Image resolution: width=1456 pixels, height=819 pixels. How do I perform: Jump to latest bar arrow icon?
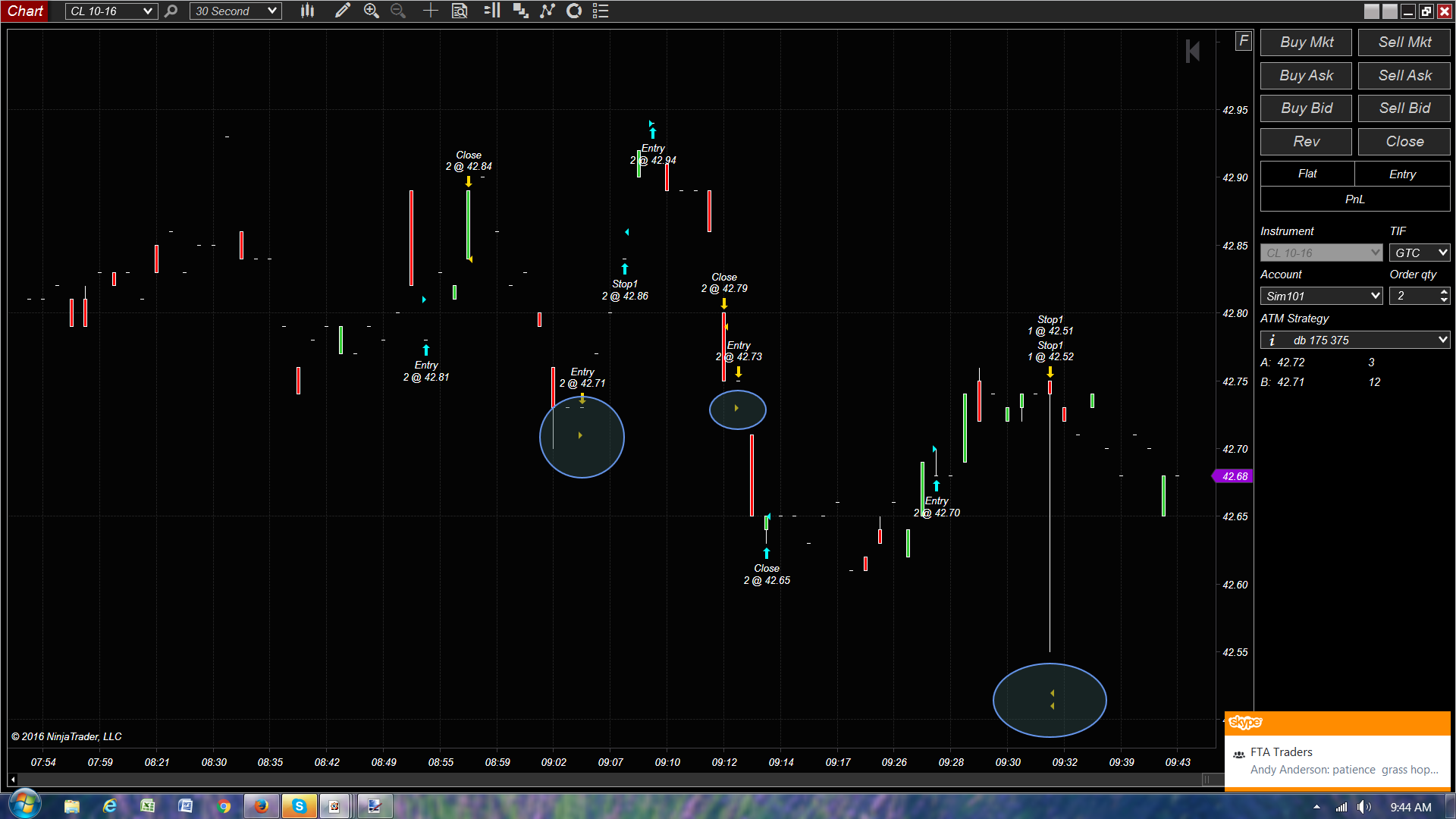tap(1192, 52)
